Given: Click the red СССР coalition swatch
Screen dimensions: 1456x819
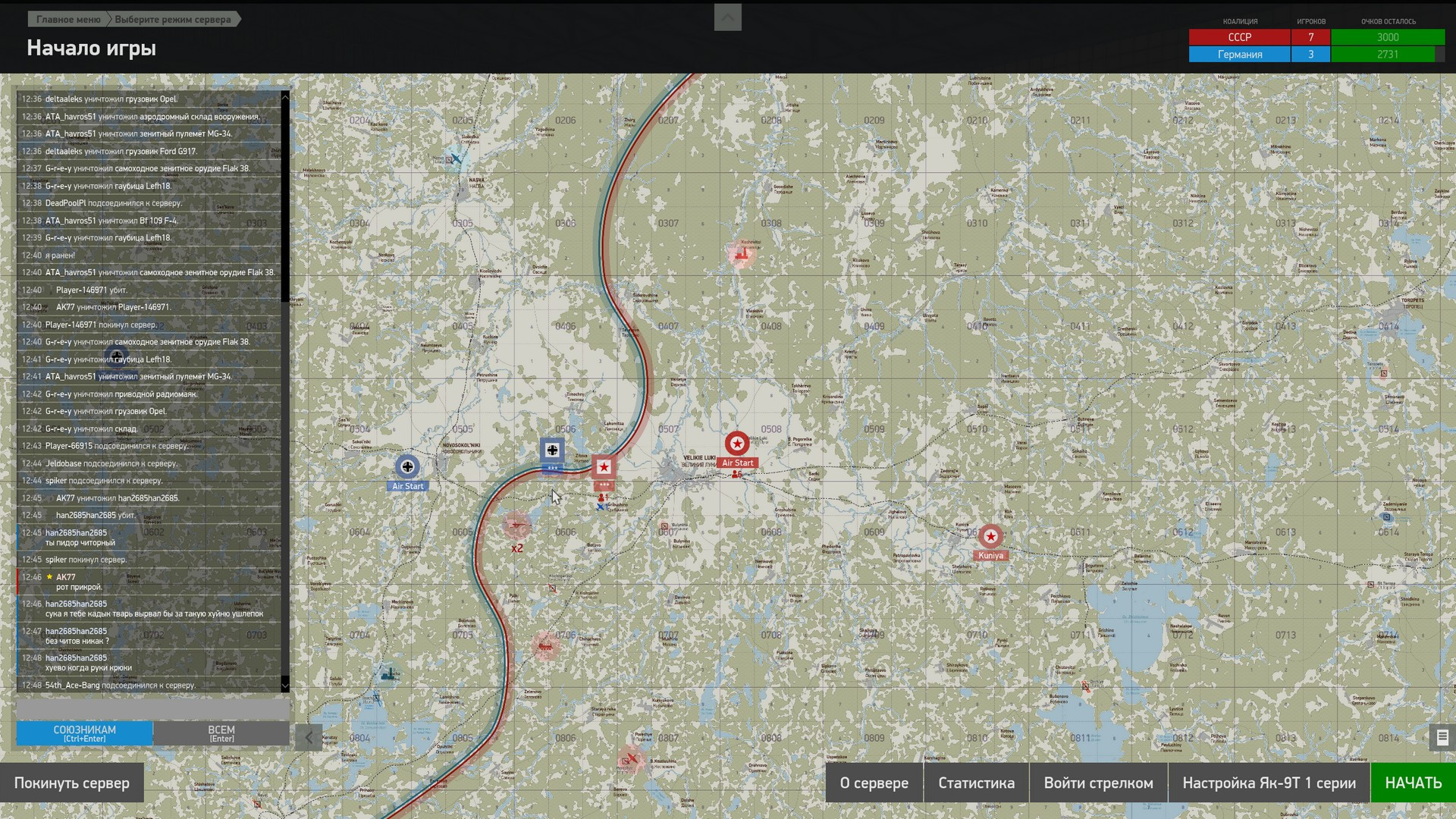Looking at the screenshot, I should [x=1239, y=37].
